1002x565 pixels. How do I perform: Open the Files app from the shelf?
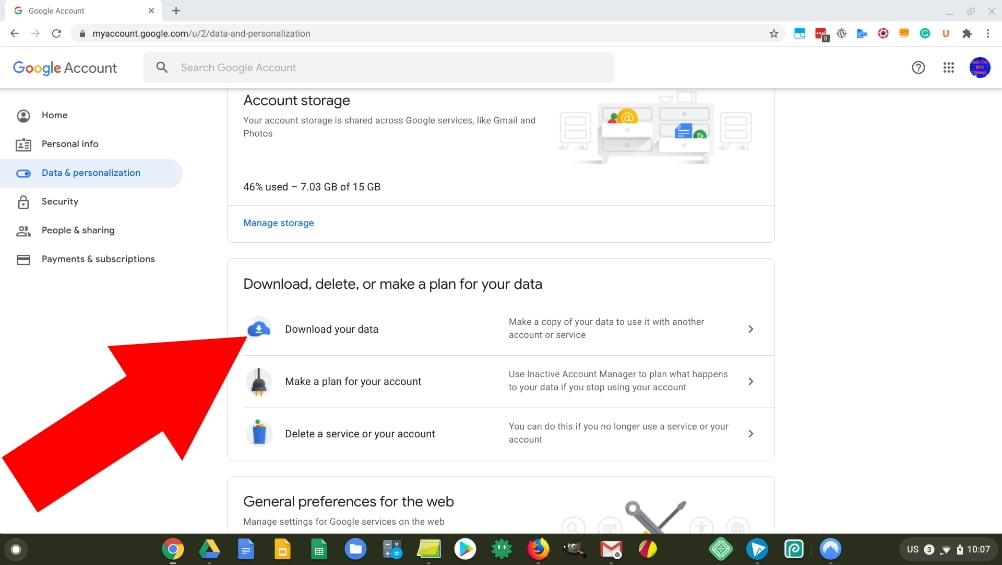pos(355,548)
